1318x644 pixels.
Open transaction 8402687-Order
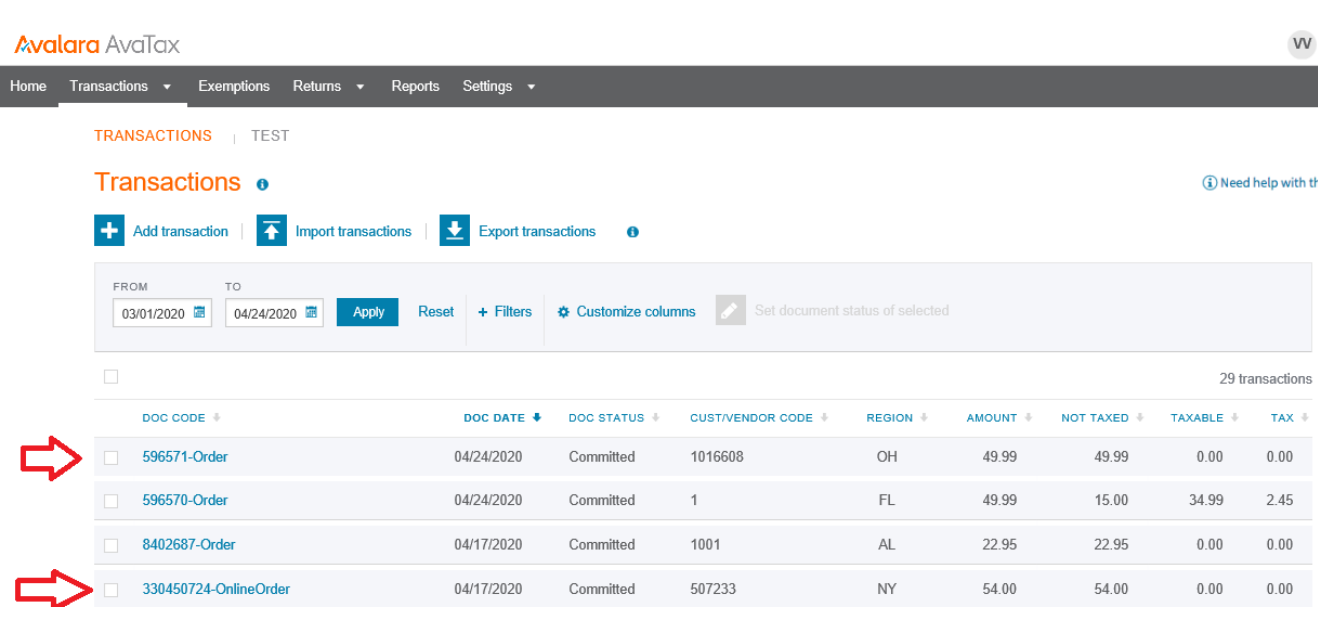coord(189,544)
